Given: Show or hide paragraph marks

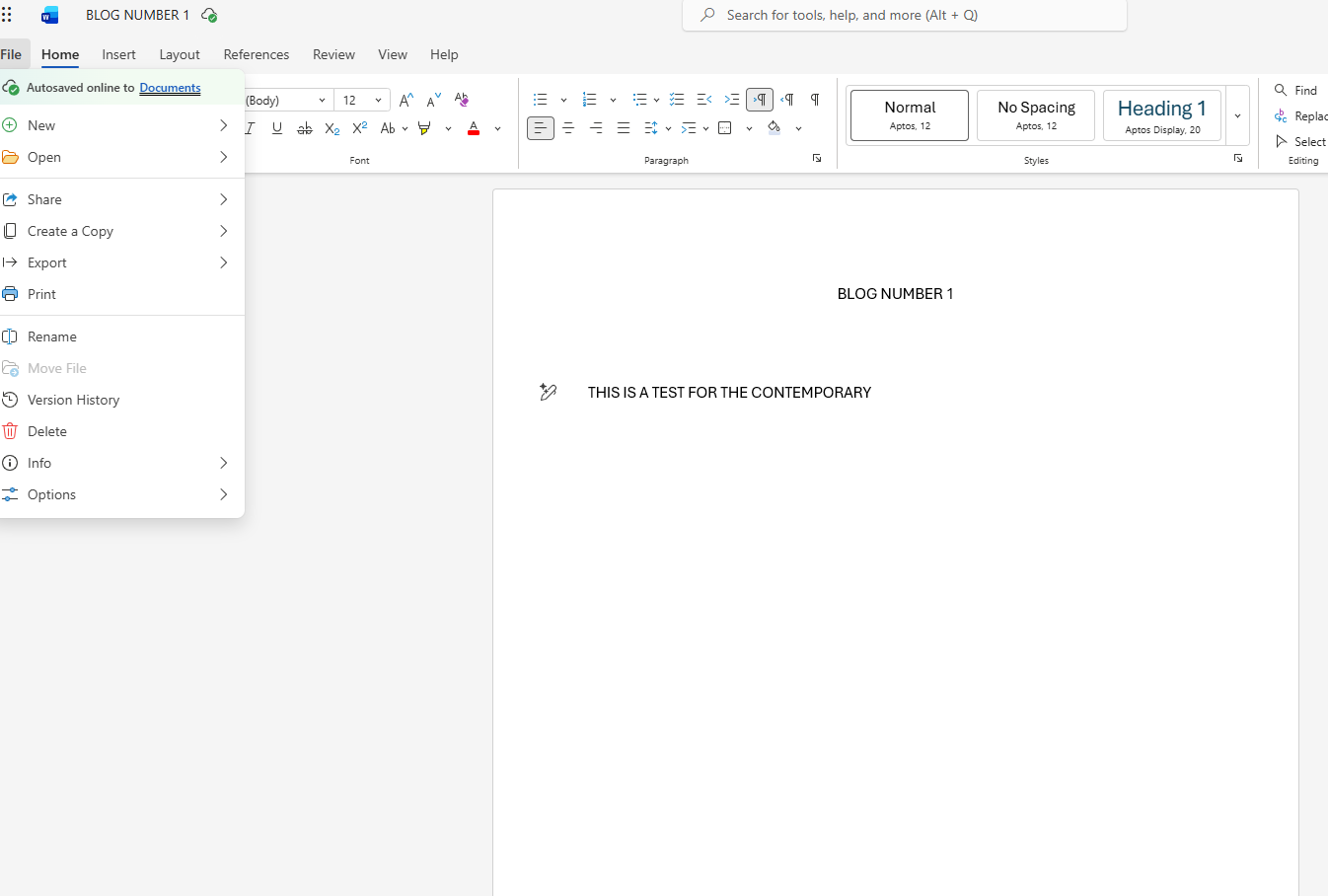Looking at the screenshot, I should pos(815,100).
